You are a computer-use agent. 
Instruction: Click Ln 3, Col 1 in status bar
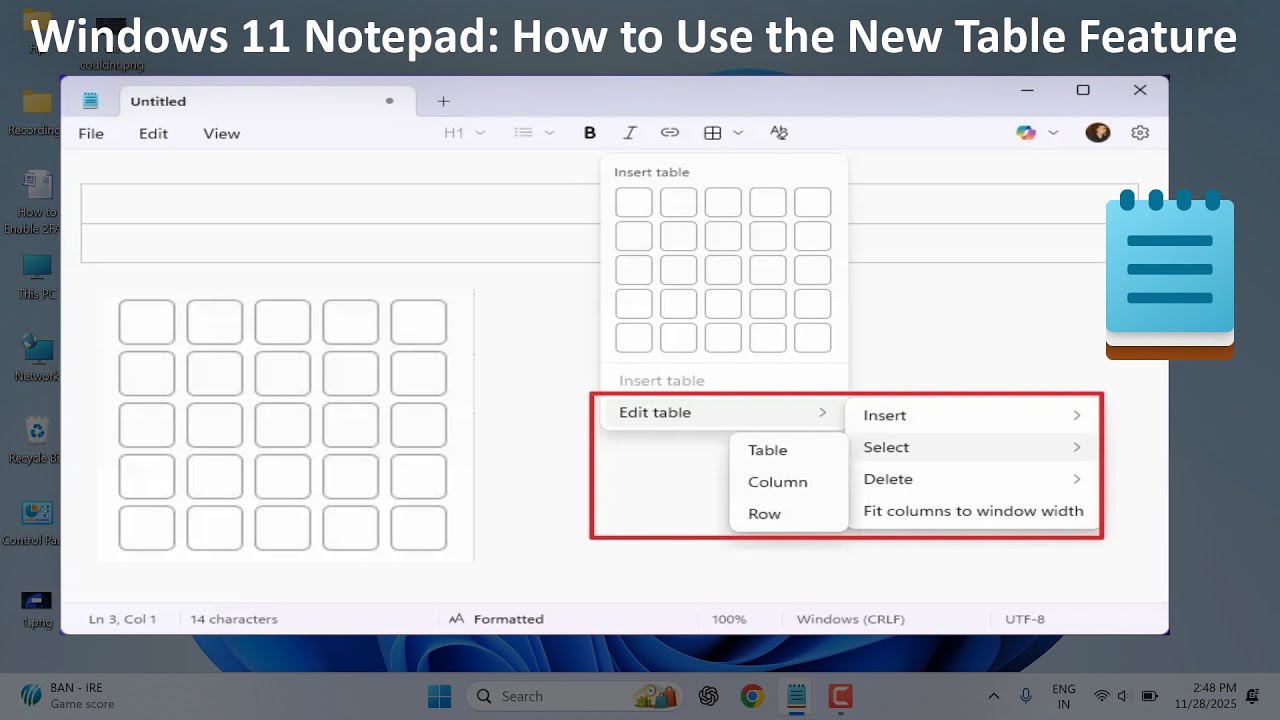point(122,619)
